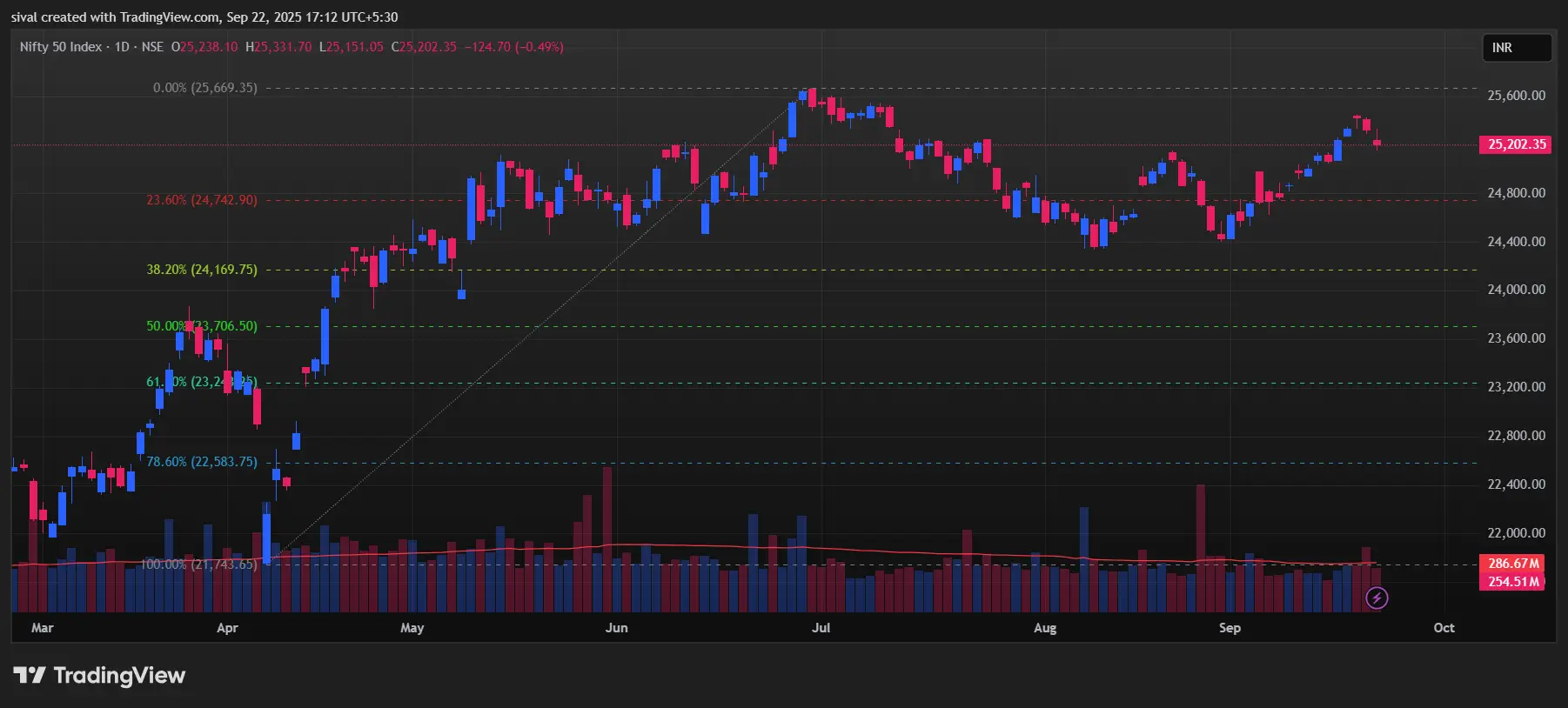
Task: Click the Nifty 50 Index symbol title
Action: (x=61, y=47)
